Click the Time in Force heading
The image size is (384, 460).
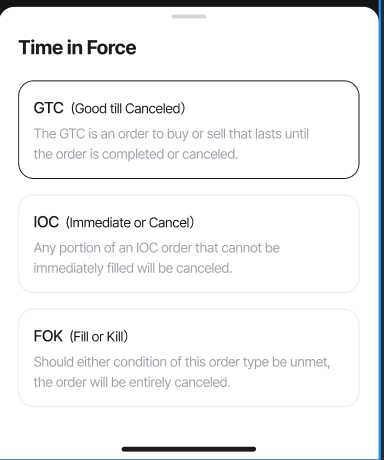pos(77,47)
